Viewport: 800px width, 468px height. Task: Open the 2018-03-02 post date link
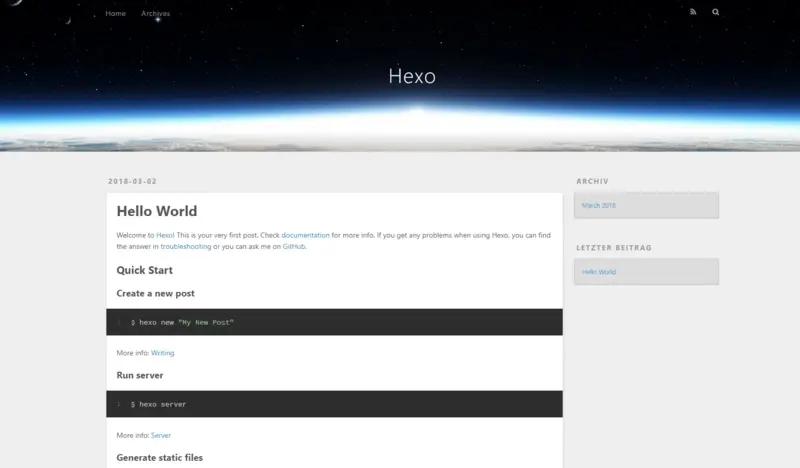click(x=132, y=181)
